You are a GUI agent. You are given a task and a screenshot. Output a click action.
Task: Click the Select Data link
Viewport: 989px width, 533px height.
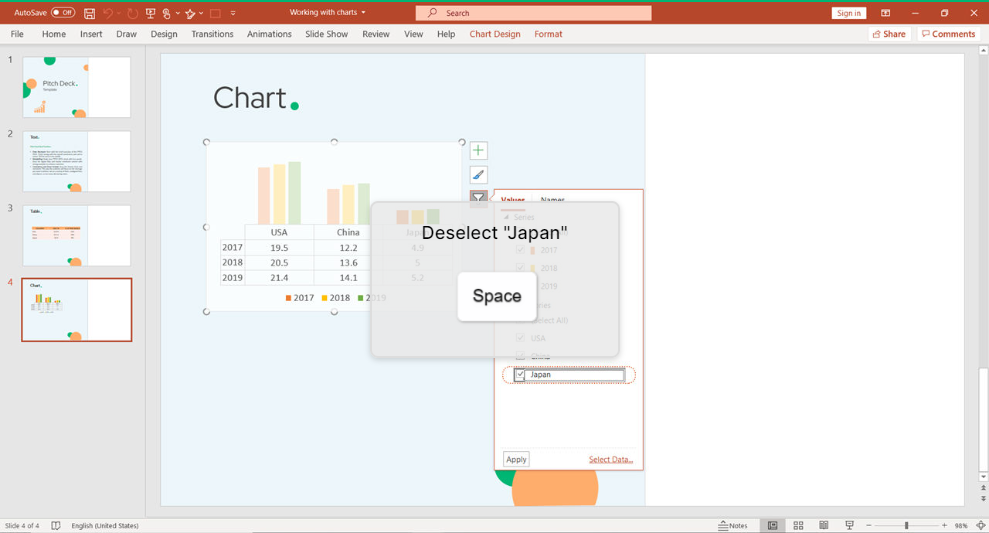(611, 459)
